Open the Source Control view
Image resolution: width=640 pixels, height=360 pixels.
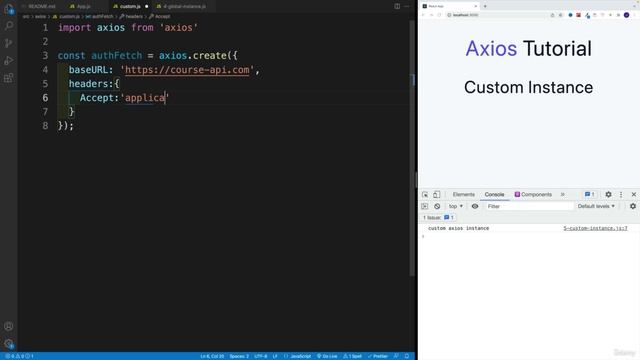click(x=9, y=43)
